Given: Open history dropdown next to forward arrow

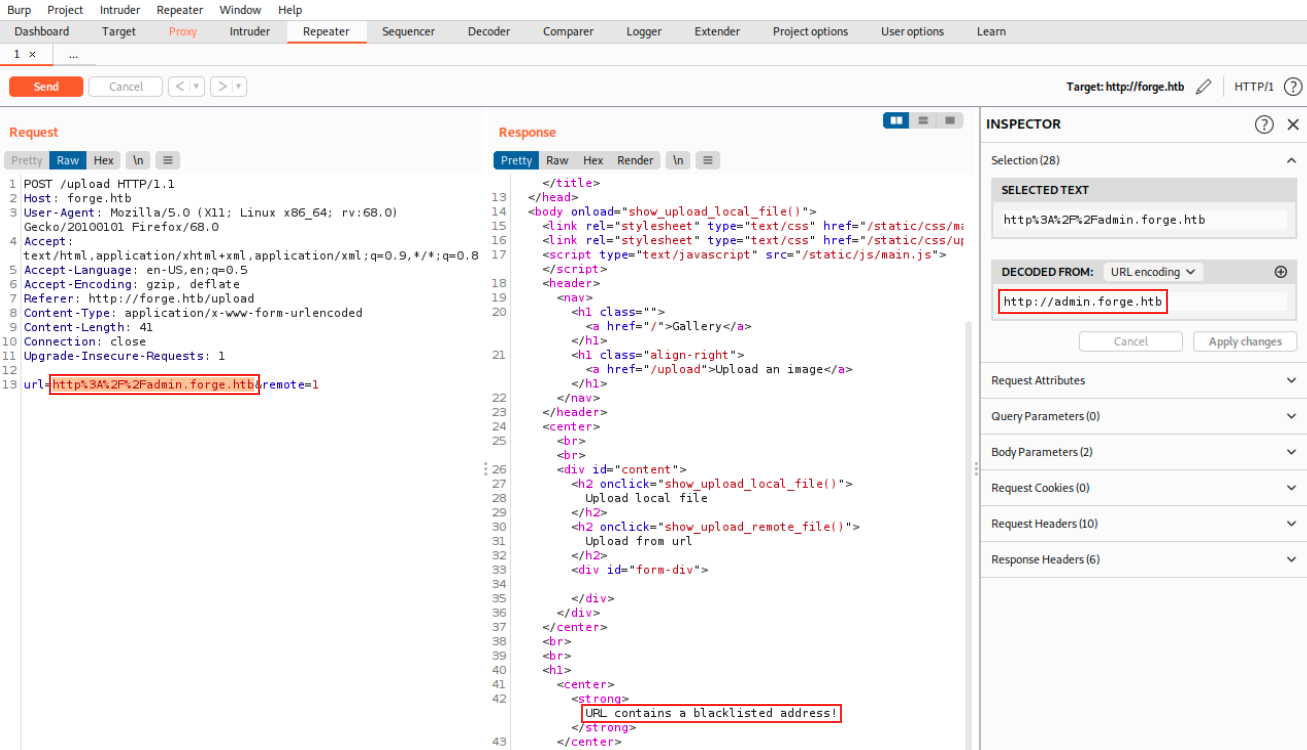Looking at the screenshot, I should pos(240,87).
